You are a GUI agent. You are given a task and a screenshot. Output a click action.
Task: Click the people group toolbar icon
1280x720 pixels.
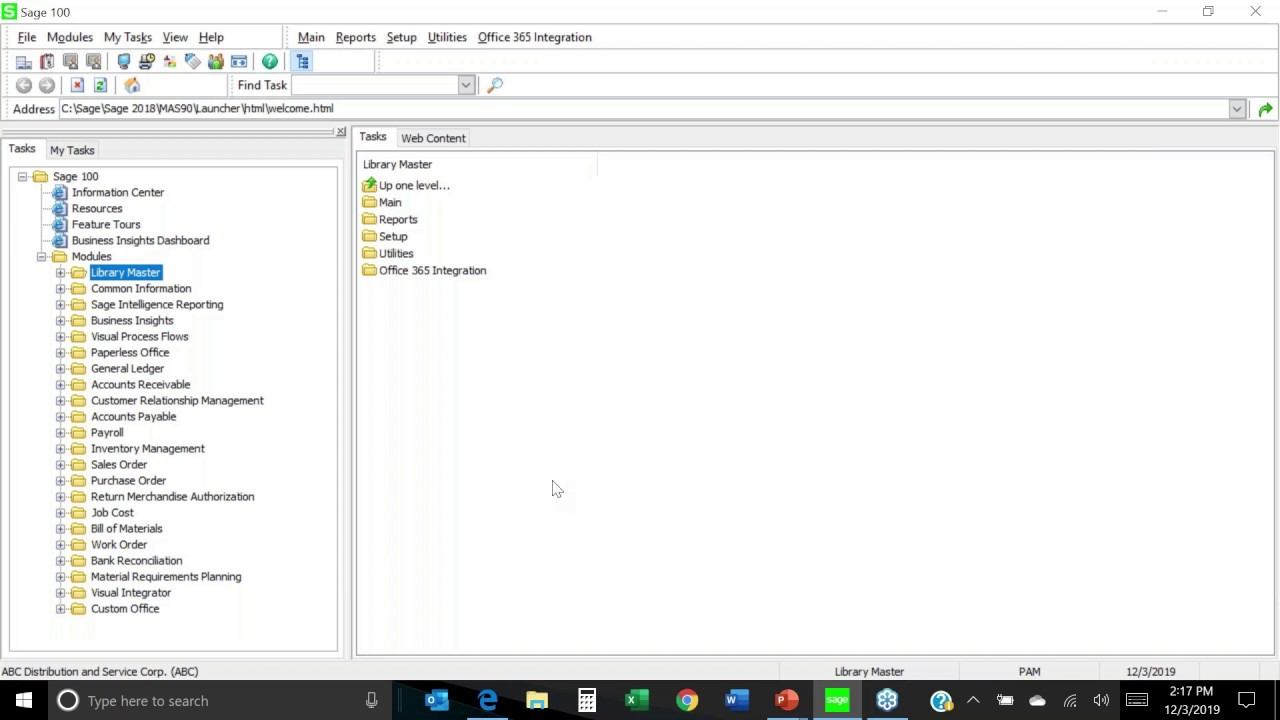(216, 62)
